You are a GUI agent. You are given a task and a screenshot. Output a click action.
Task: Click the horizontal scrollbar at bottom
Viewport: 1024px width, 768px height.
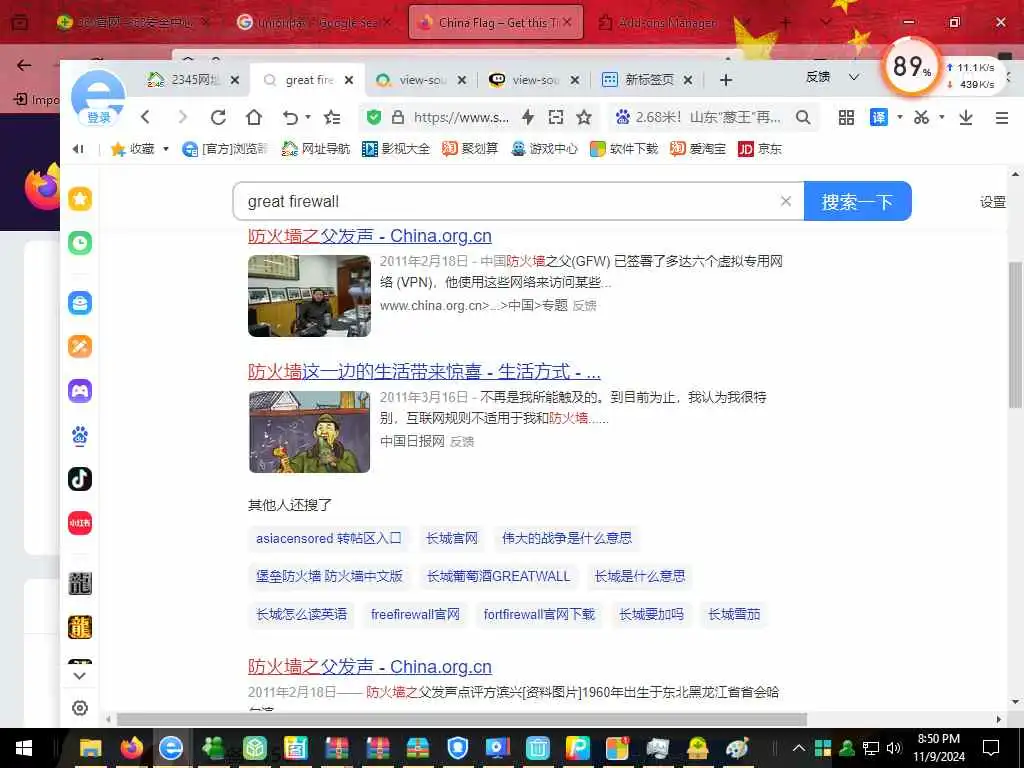coord(462,719)
